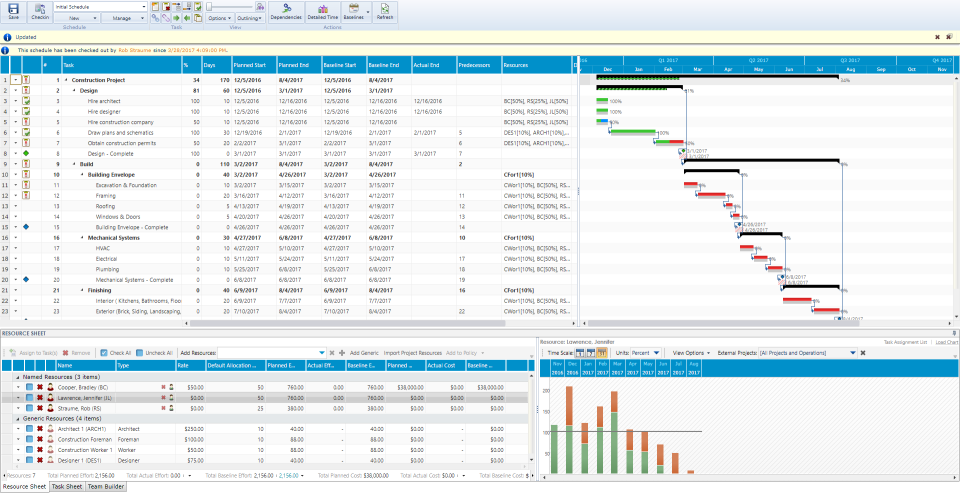
Task: Click the outdent task green left arrow
Action: 187,18
